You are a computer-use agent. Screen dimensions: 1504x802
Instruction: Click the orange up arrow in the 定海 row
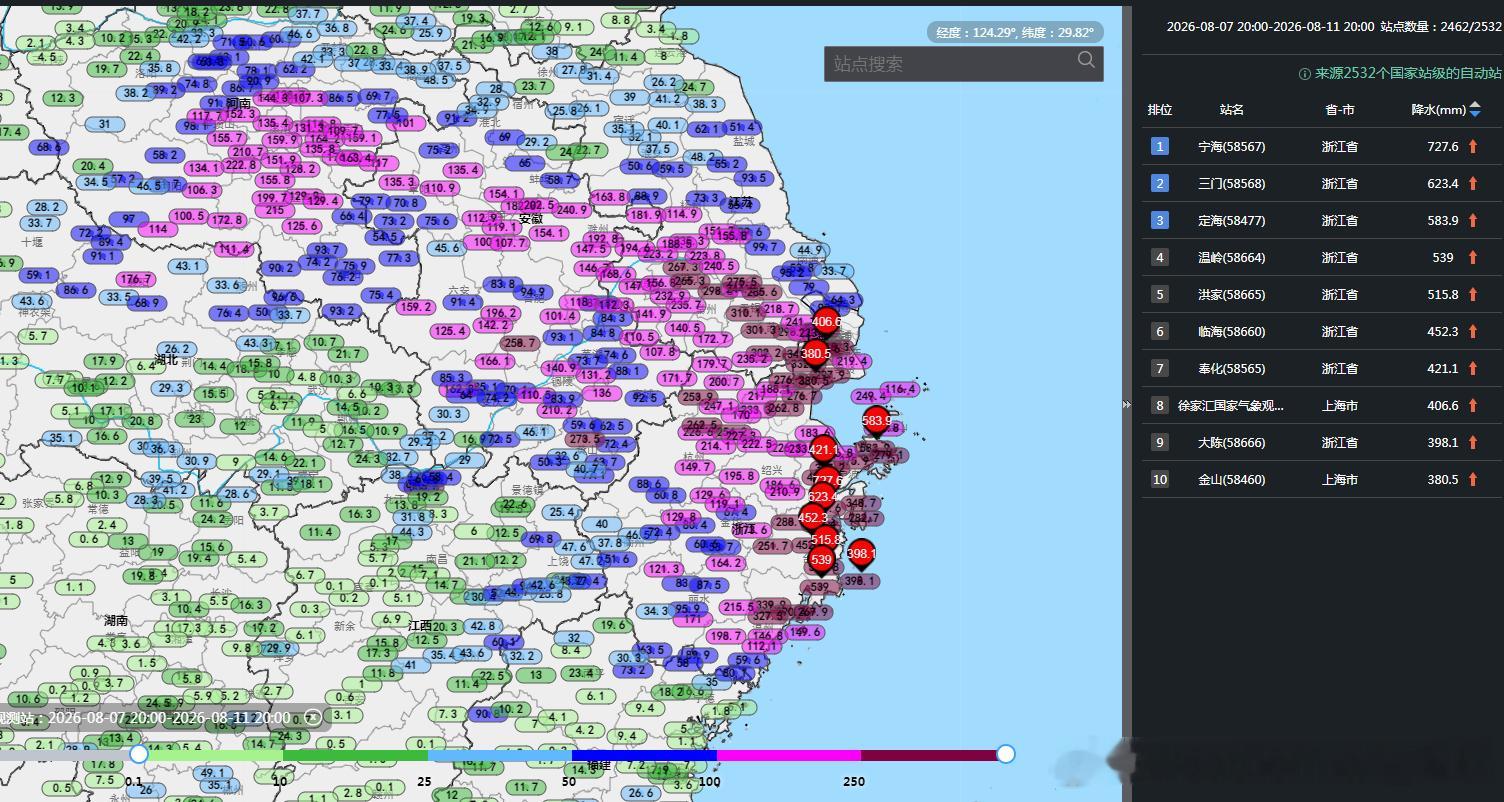pyautogui.click(x=1473, y=221)
